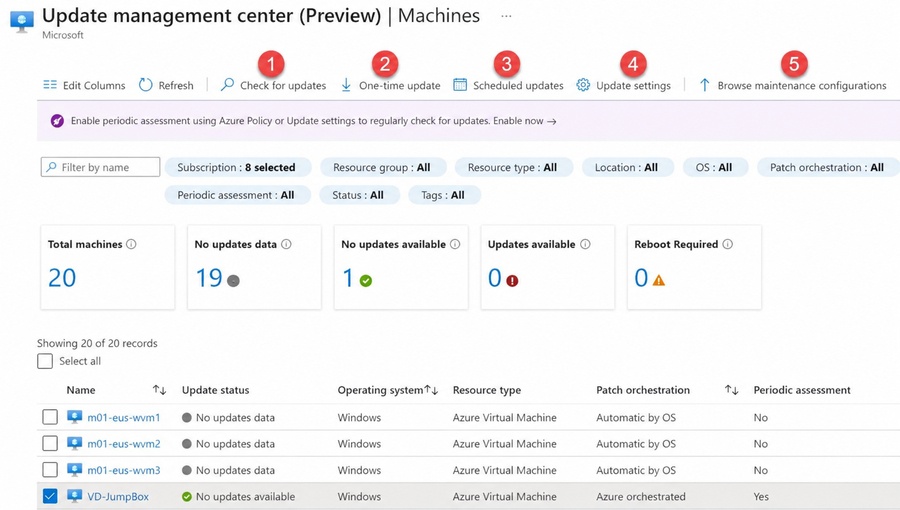Screen dimensions: 900x510
Task: Open the Tags filter pill
Action: tap(444, 195)
